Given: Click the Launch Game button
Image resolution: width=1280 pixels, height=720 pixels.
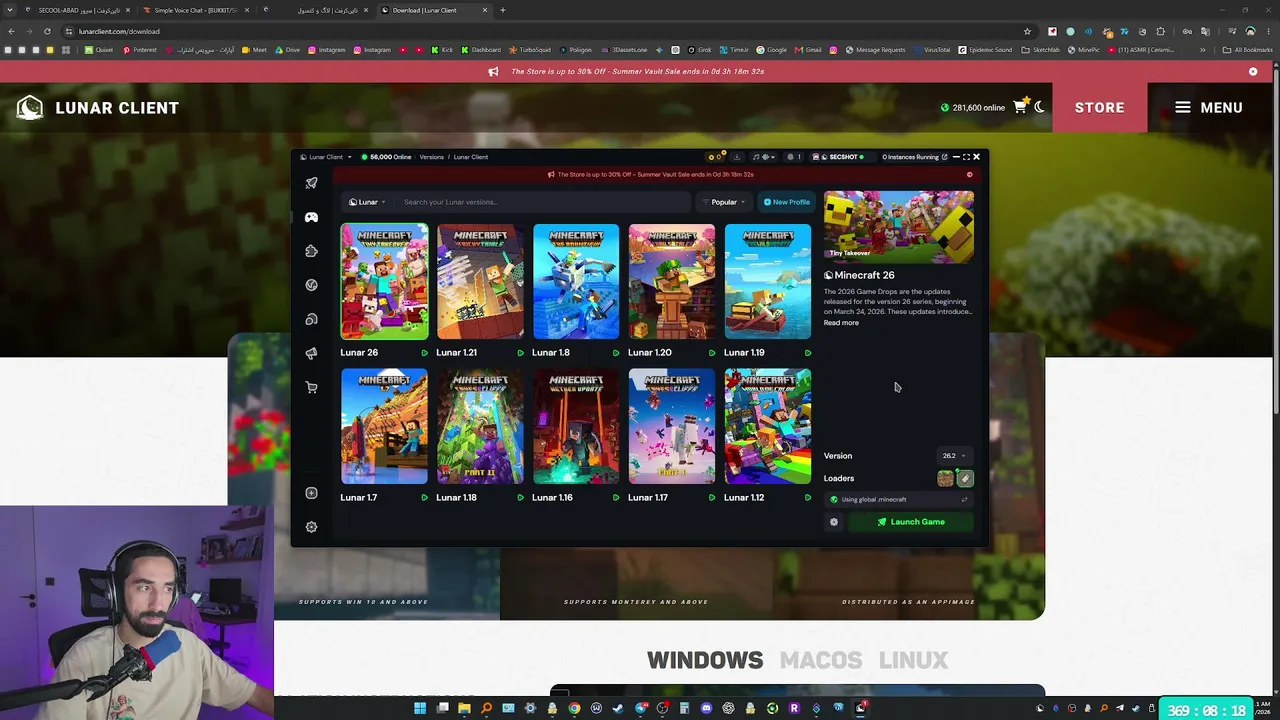Looking at the screenshot, I should pos(911,522).
